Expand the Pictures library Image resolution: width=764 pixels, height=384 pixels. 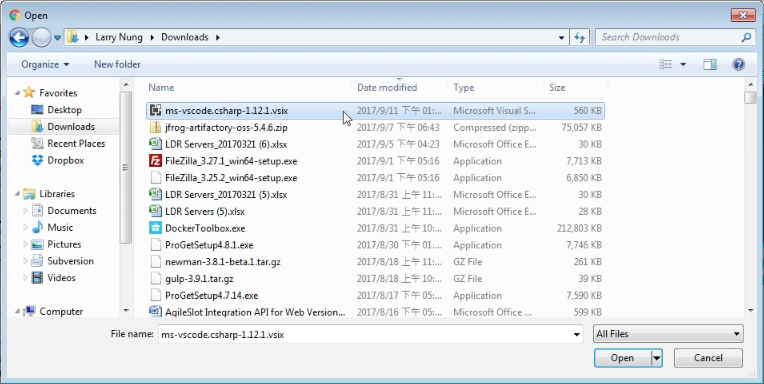[x=25, y=244]
